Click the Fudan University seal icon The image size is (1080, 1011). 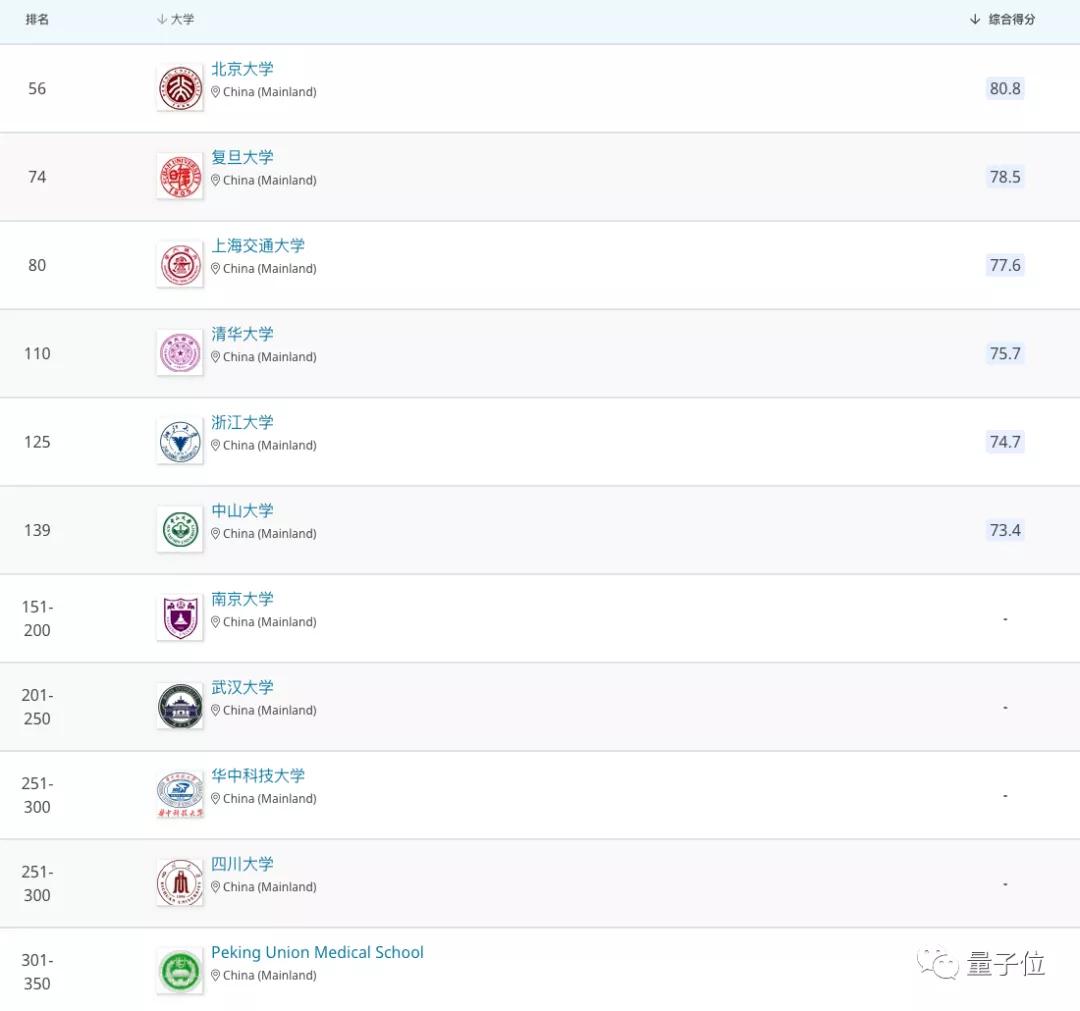tap(179, 176)
